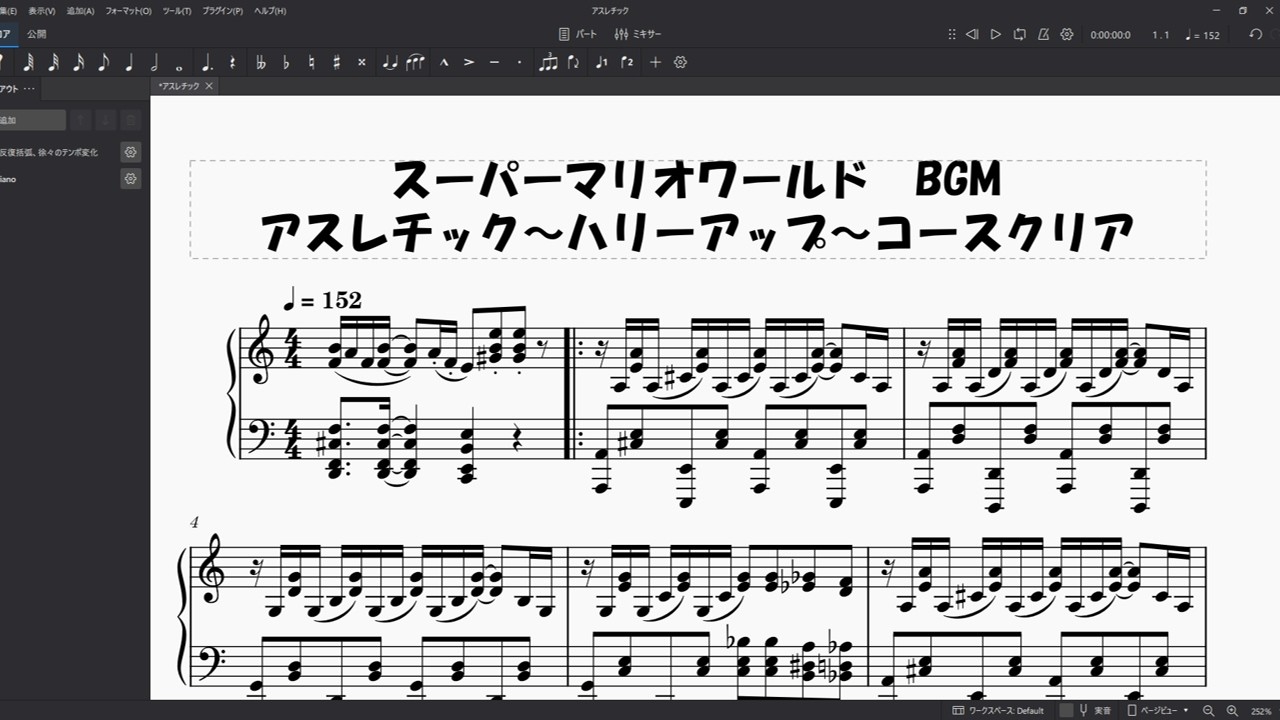Select measure number 4 in score
Image resolution: width=1280 pixels, height=720 pixels.
point(194,523)
